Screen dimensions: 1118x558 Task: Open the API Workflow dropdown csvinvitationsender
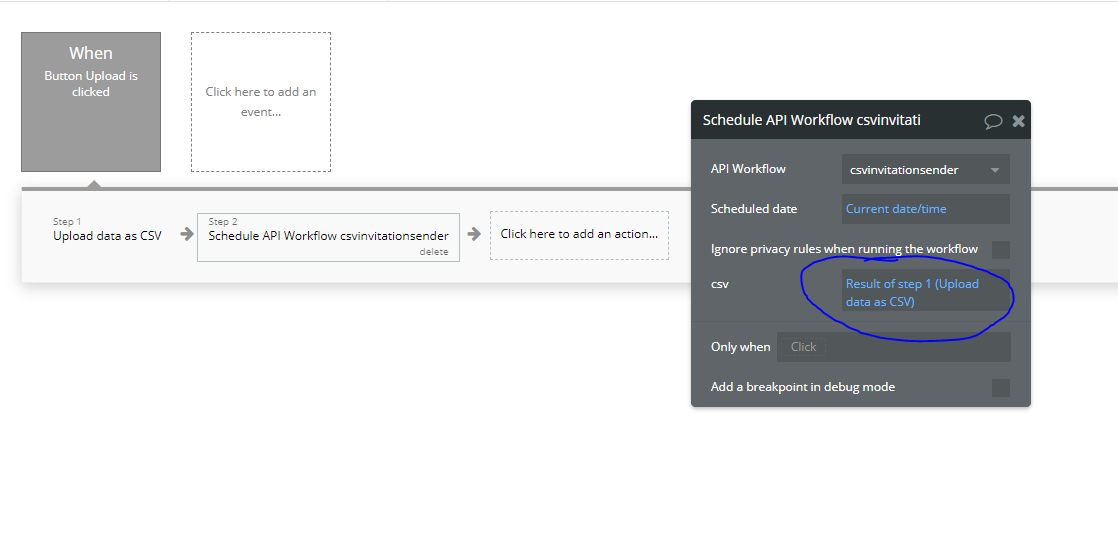pos(925,170)
